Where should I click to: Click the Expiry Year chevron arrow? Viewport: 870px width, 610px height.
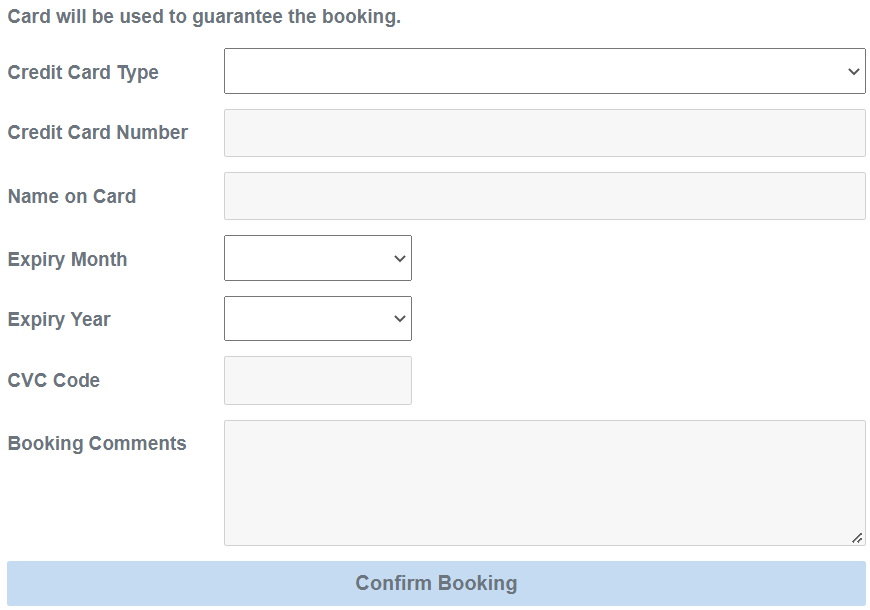tap(400, 319)
